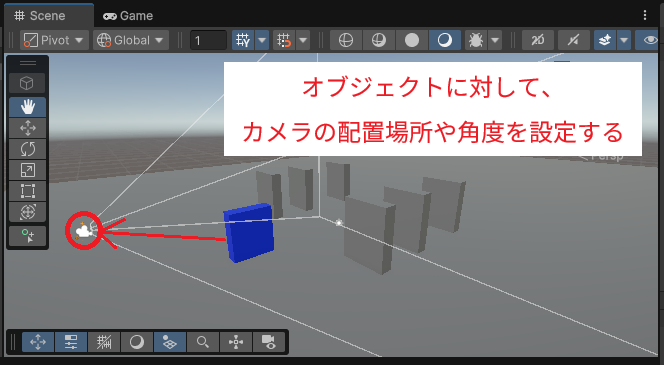Select the Scale tool
664x365 pixels.
click(28, 170)
